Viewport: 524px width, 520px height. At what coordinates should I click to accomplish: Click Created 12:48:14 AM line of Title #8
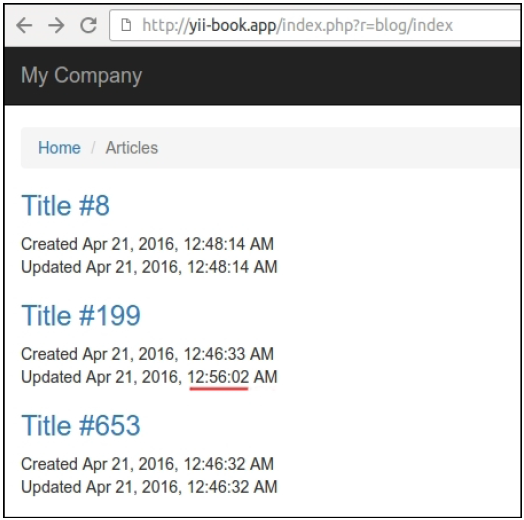[147, 244]
